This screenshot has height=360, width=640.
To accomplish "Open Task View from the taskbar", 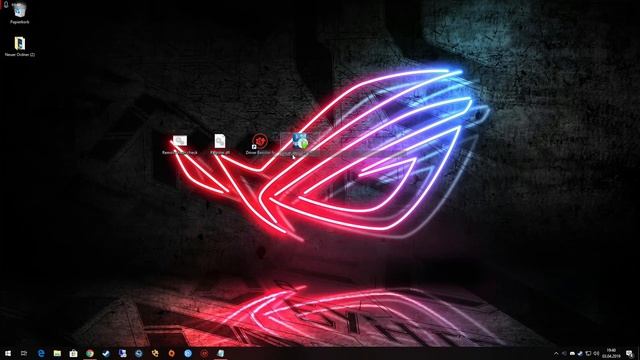I will [x=24, y=353].
